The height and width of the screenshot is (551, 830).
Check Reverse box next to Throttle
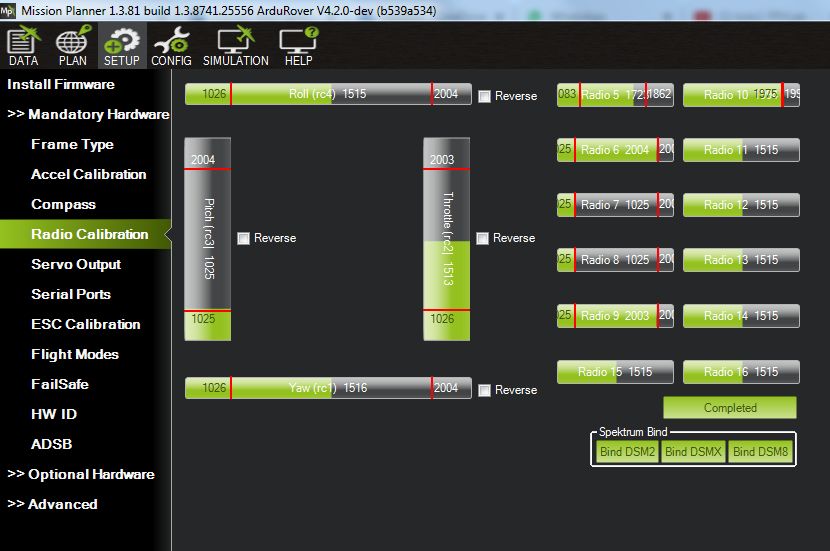tap(483, 238)
